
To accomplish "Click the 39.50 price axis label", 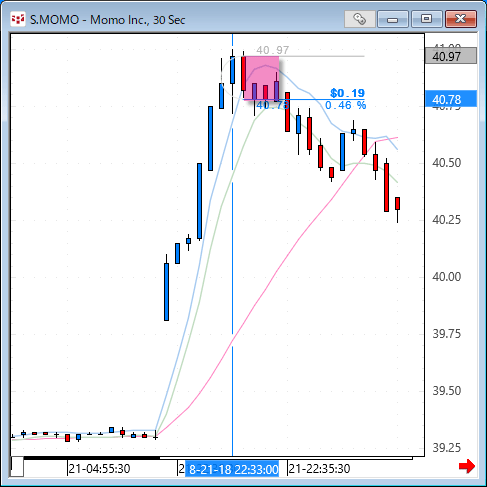I will pyautogui.click(x=447, y=391).
